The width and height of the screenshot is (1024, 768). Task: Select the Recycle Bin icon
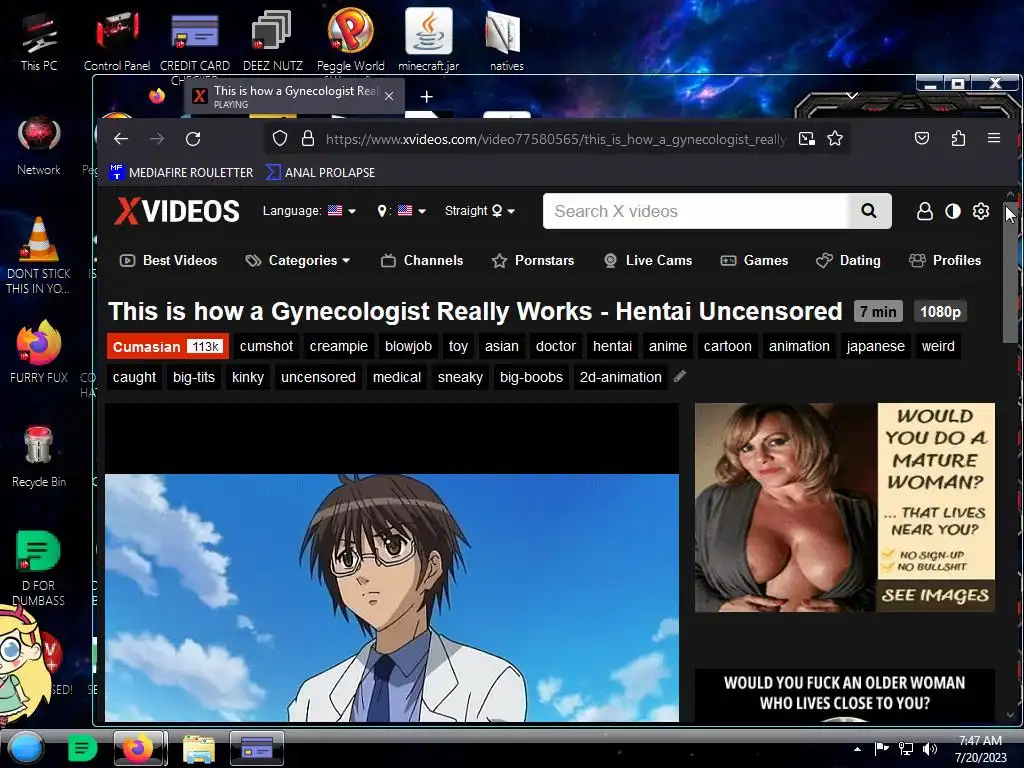click(x=39, y=456)
